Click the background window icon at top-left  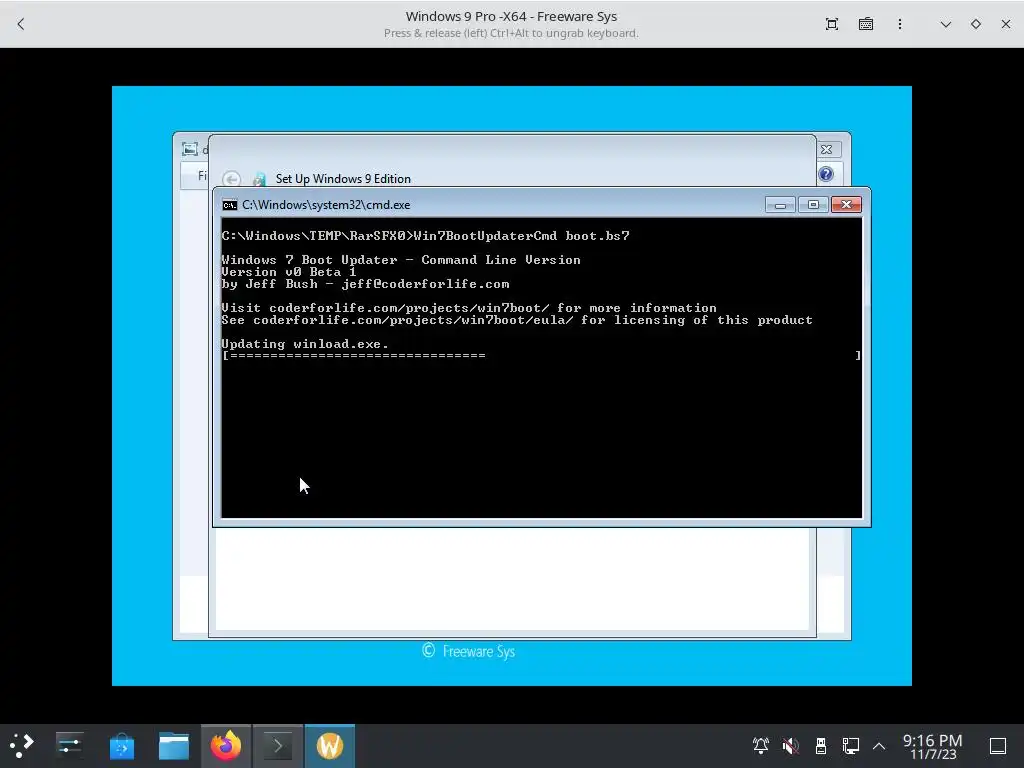point(190,150)
